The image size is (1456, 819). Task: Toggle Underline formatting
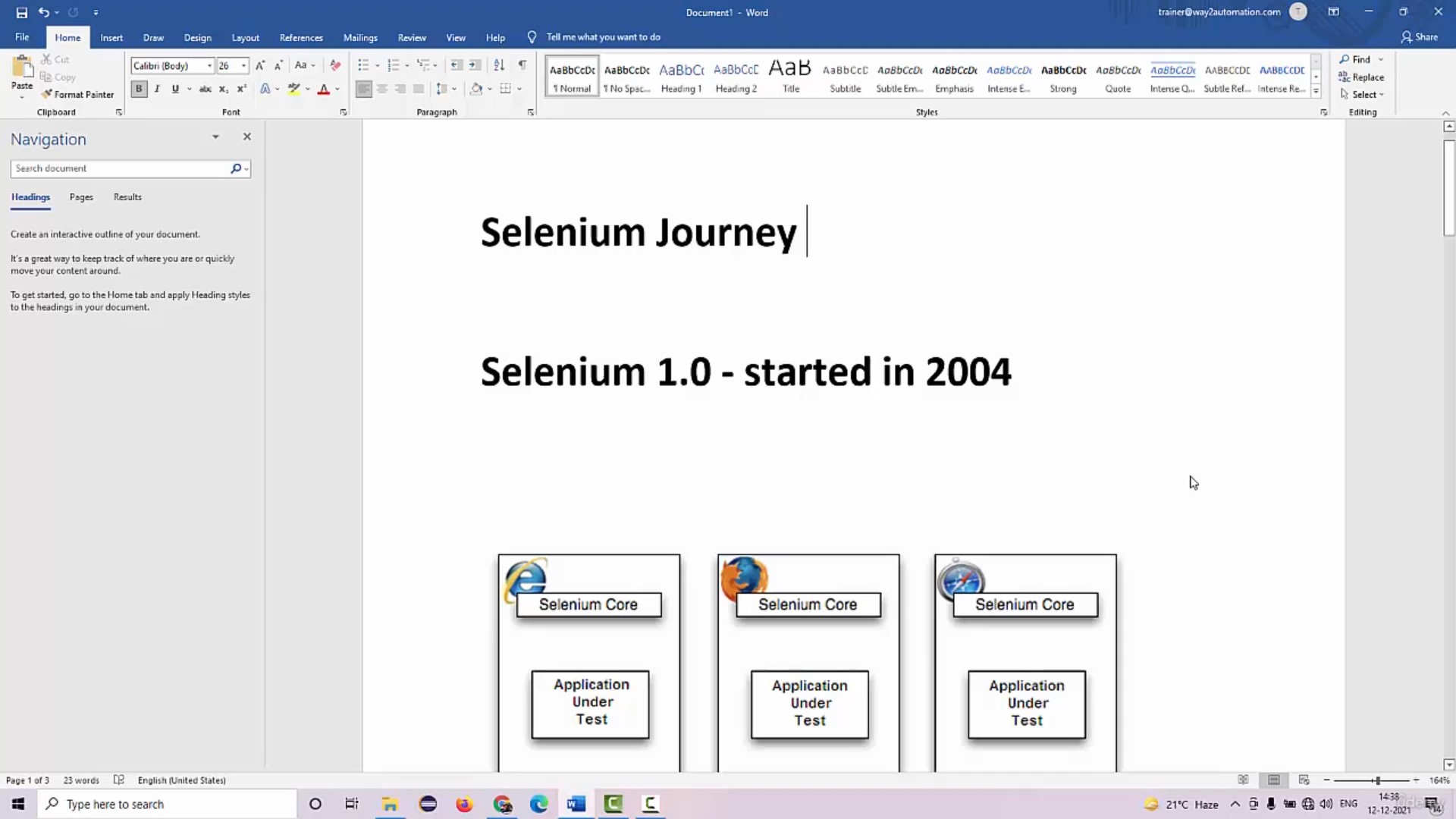(175, 89)
